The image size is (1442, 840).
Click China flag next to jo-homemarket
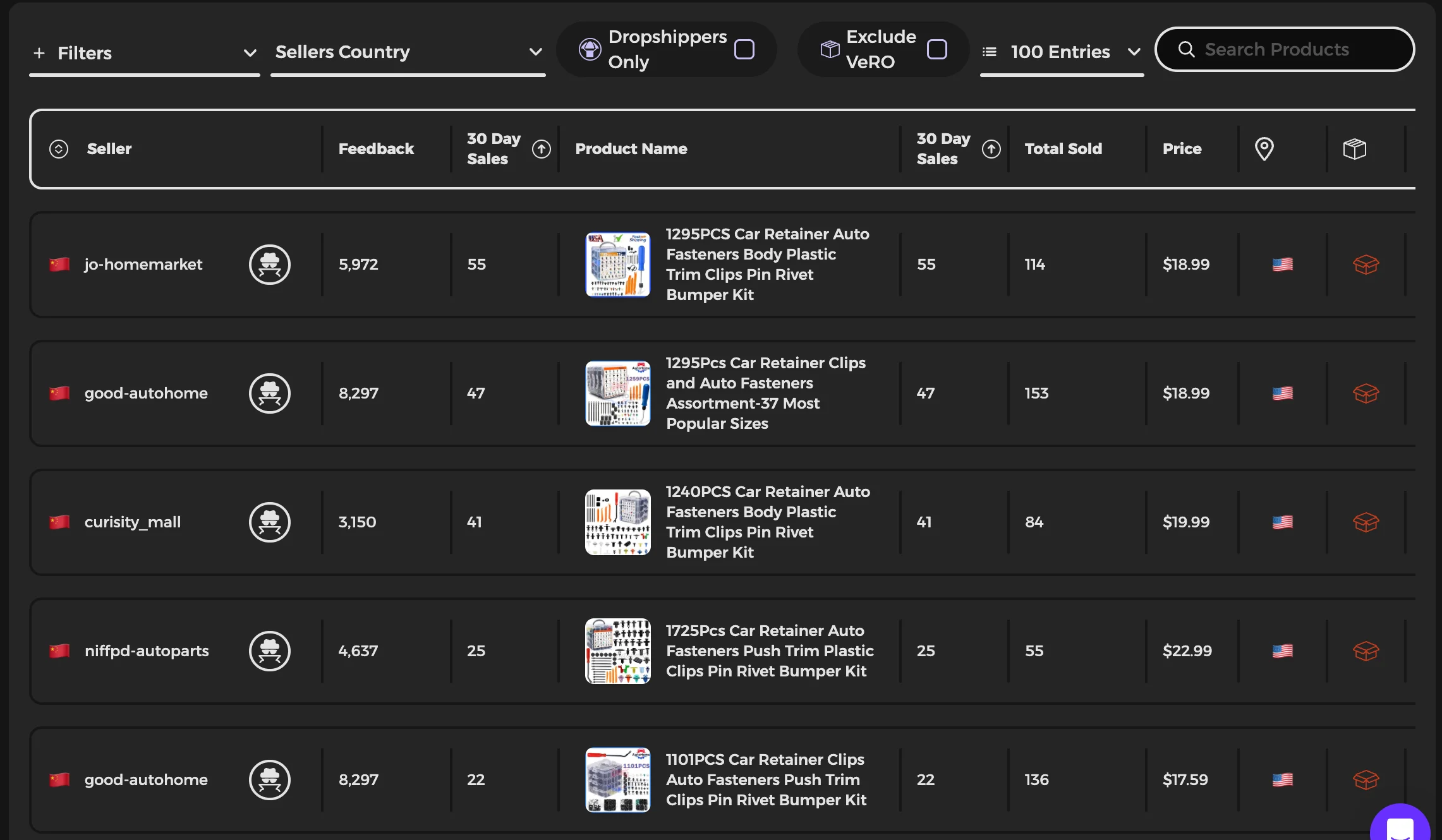click(x=59, y=265)
